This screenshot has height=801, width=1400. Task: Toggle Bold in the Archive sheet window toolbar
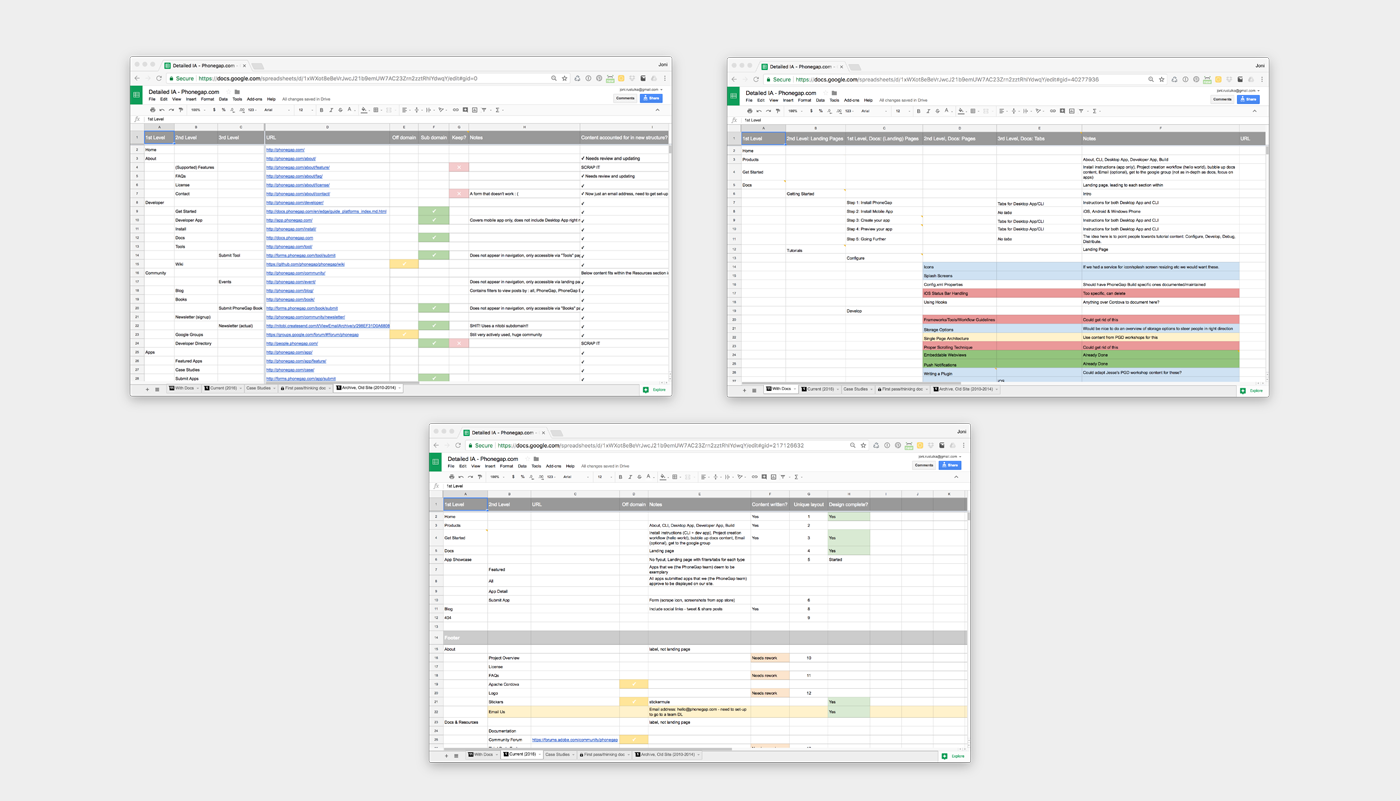(x=321, y=110)
